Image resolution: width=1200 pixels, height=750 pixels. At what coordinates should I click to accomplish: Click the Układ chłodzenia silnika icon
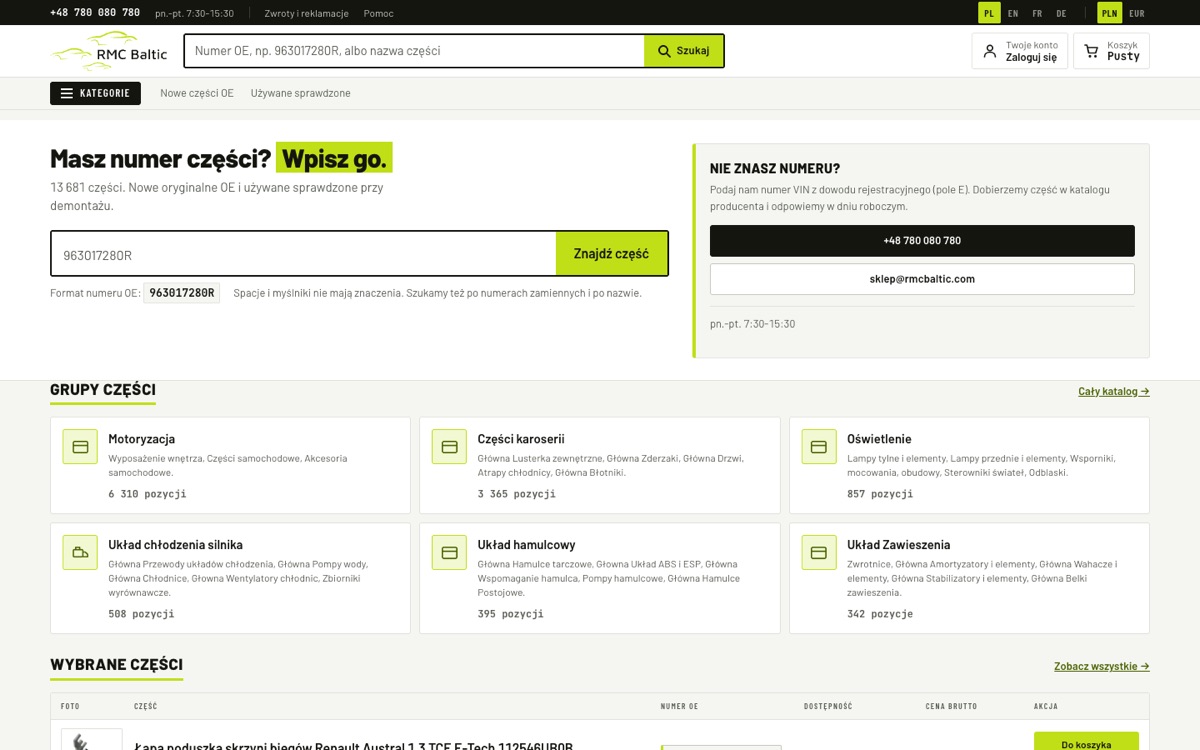[80, 553]
